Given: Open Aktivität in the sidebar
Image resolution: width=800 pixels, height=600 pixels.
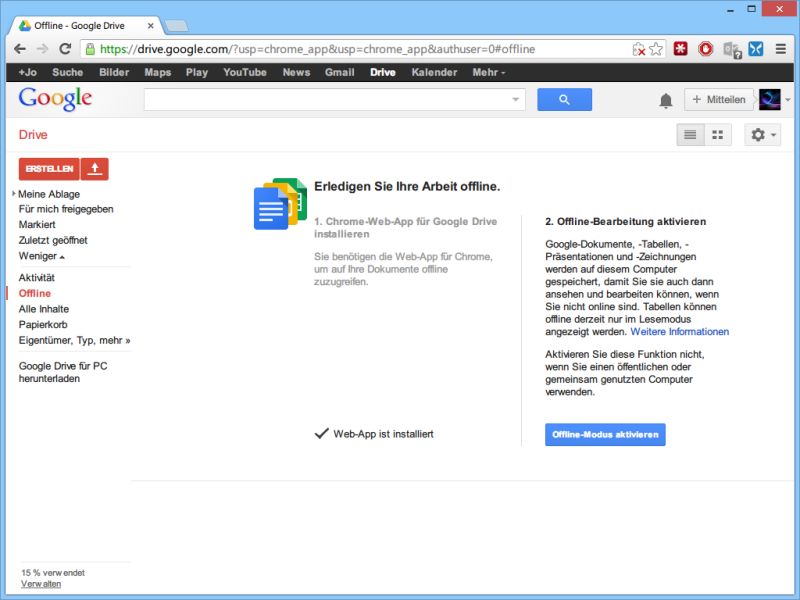Looking at the screenshot, I should click(36, 278).
